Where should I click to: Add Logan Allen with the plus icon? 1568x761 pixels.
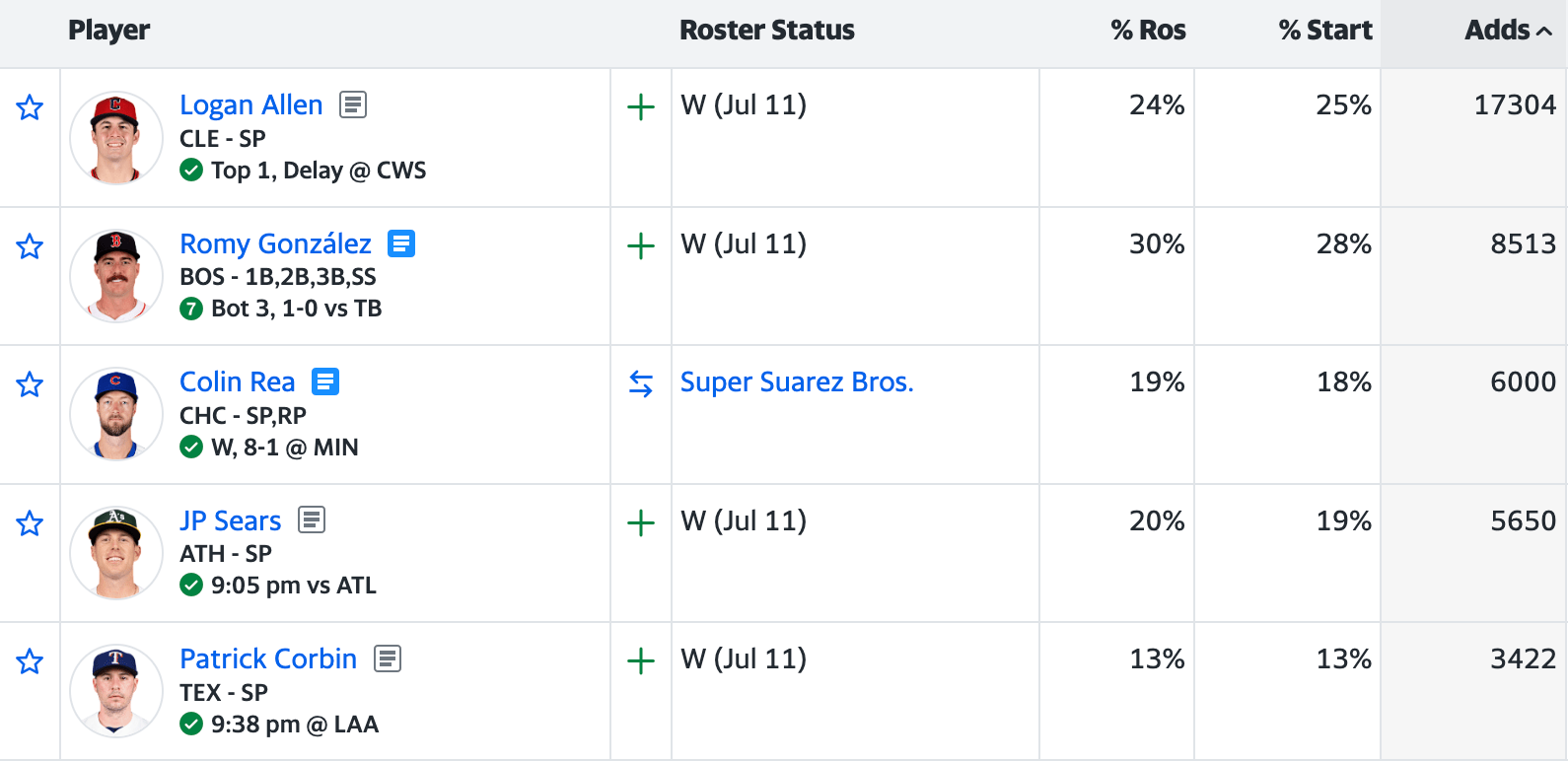point(641,106)
